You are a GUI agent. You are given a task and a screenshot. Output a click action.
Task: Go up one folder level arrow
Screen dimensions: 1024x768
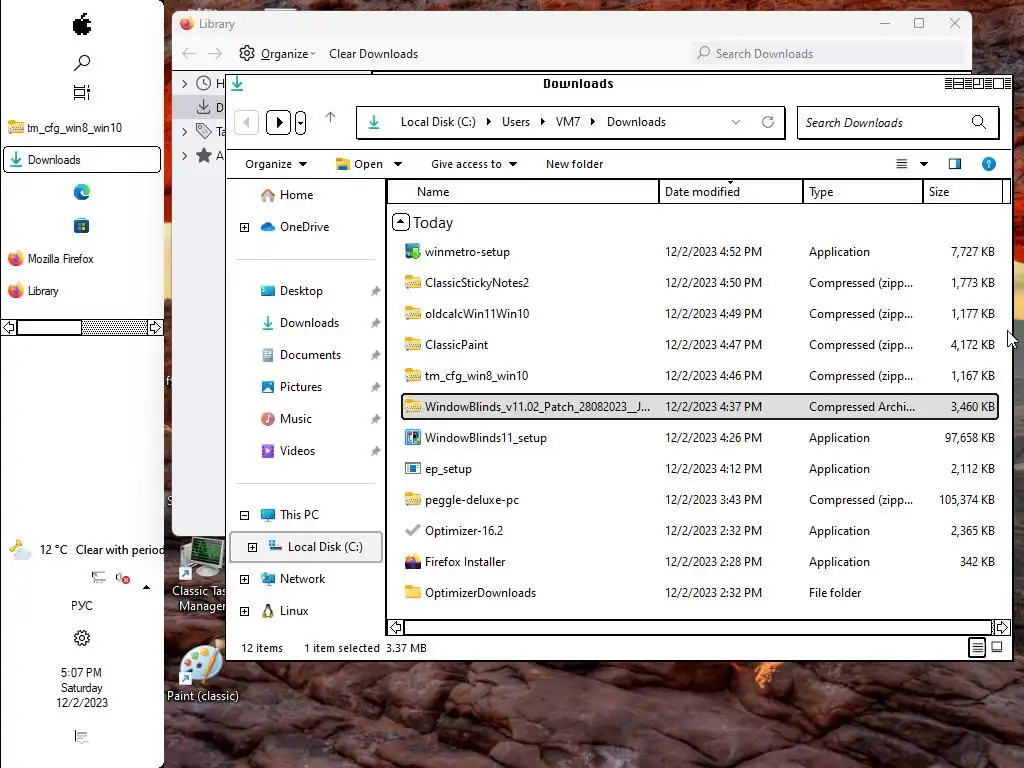330,118
